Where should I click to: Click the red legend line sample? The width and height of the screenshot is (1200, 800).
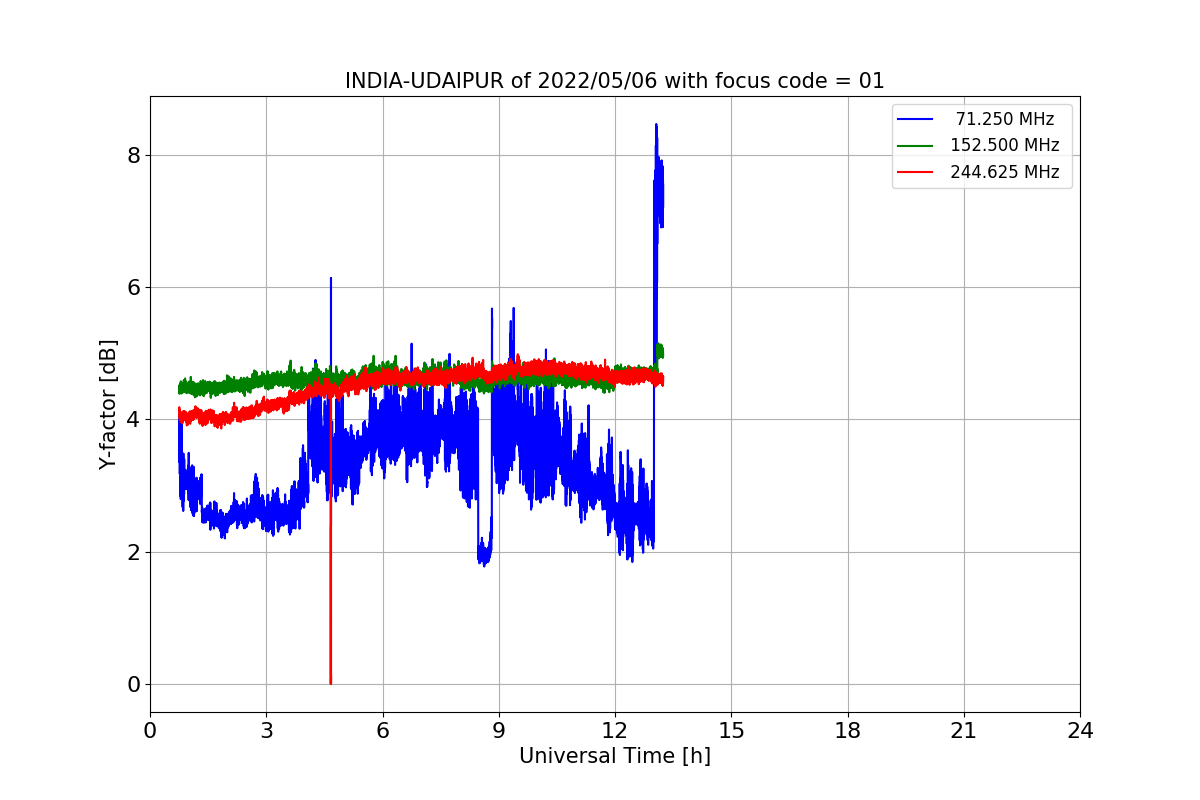(915, 172)
